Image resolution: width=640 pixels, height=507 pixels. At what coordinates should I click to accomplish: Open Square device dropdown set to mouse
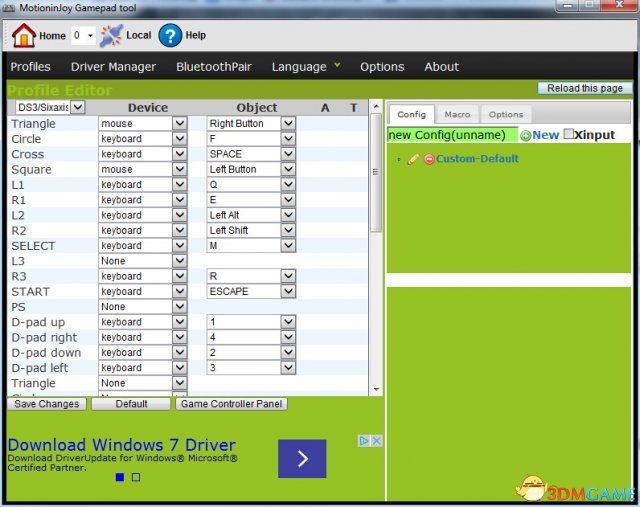[x=143, y=169]
